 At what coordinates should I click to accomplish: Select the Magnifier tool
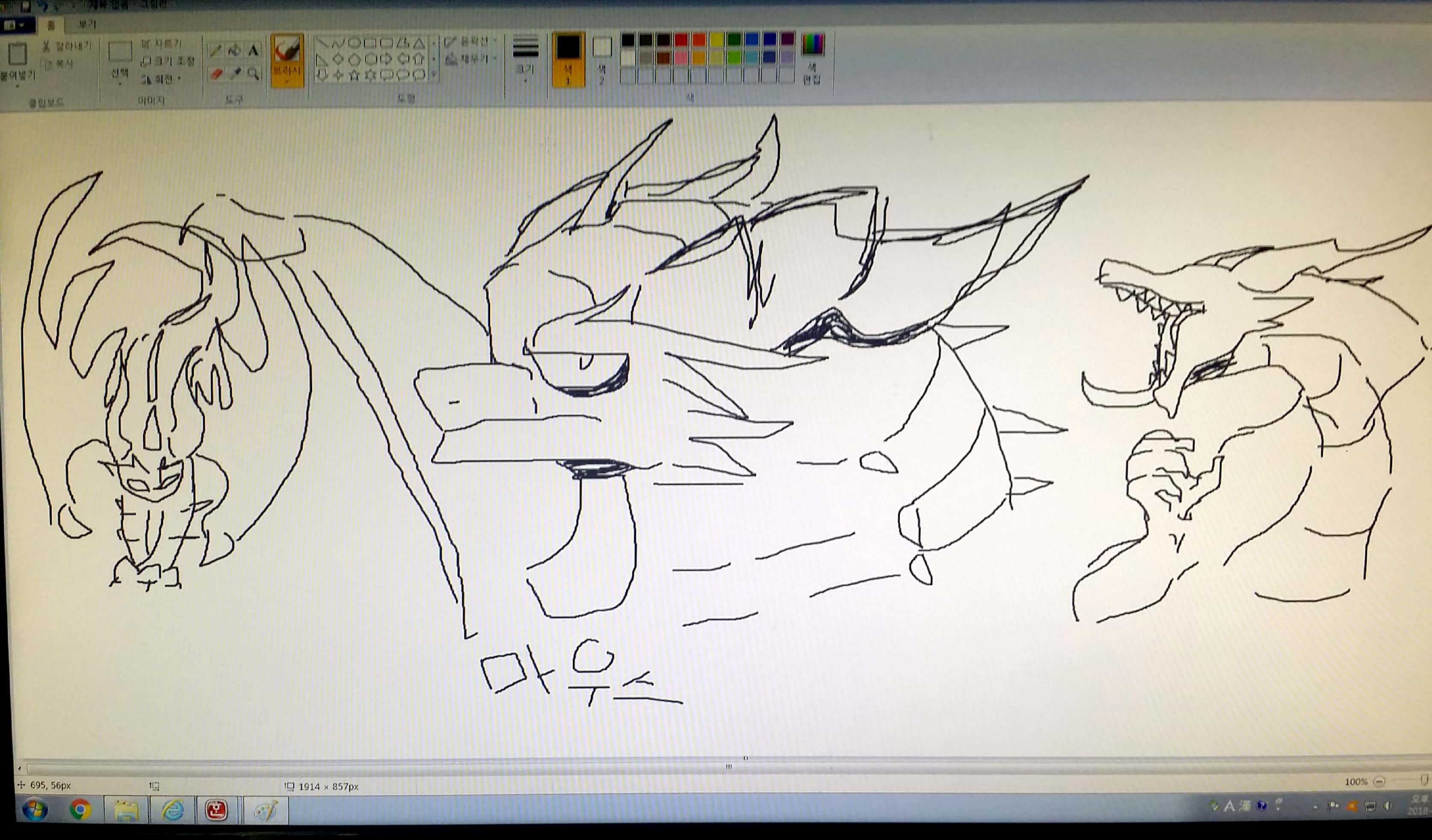point(254,74)
